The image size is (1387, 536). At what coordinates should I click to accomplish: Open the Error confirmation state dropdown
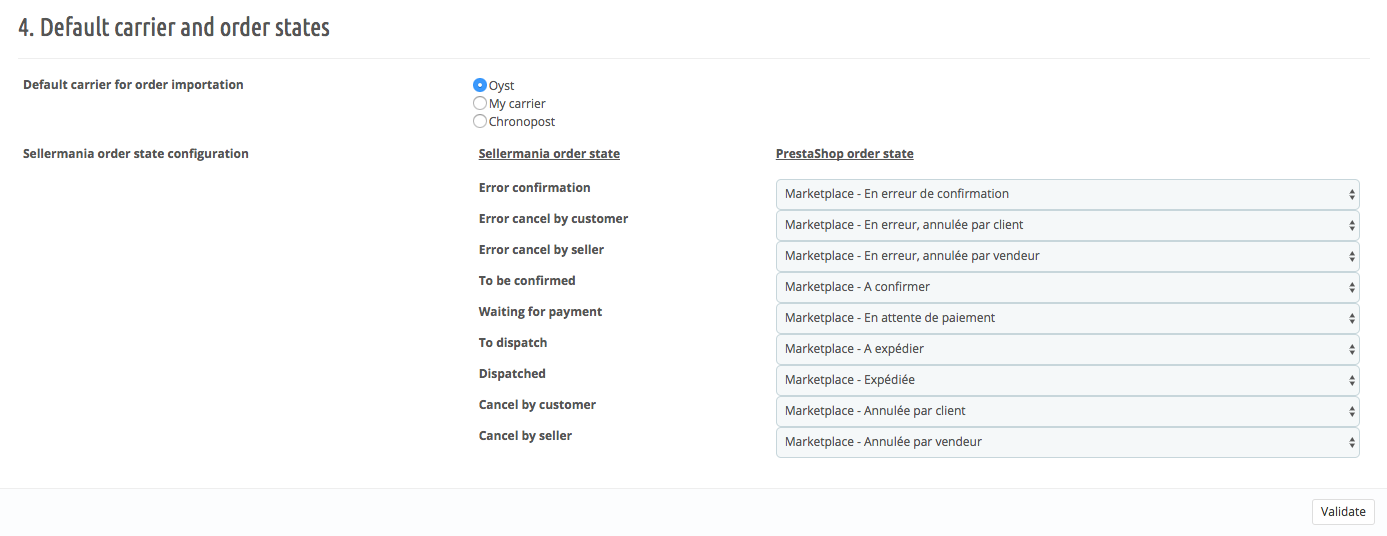coord(1067,194)
